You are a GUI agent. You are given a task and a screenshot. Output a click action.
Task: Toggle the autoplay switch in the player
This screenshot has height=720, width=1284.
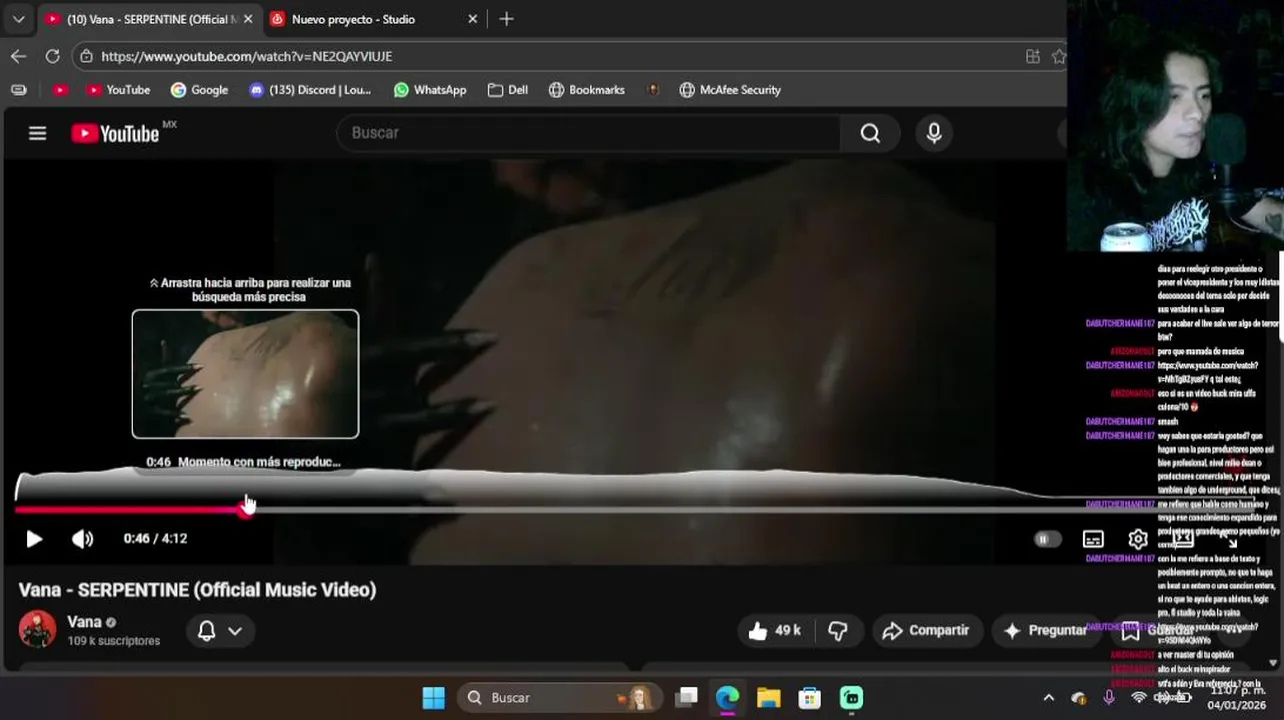(x=1046, y=539)
